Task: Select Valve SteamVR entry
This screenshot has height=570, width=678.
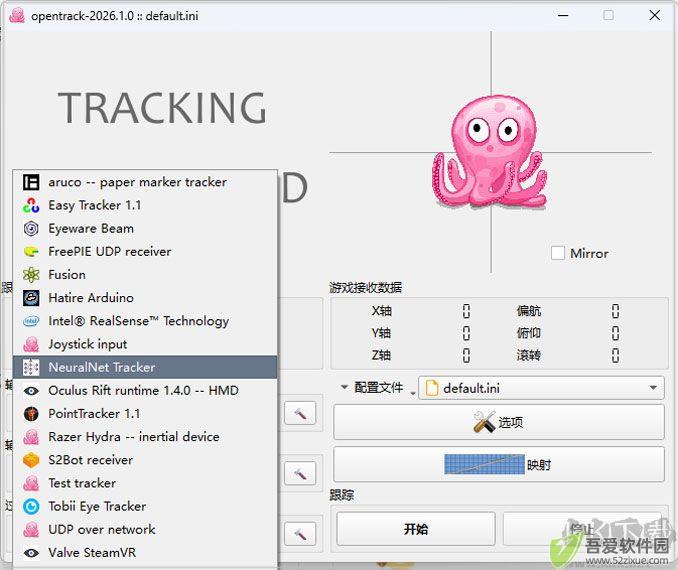Action: (145, 552)
